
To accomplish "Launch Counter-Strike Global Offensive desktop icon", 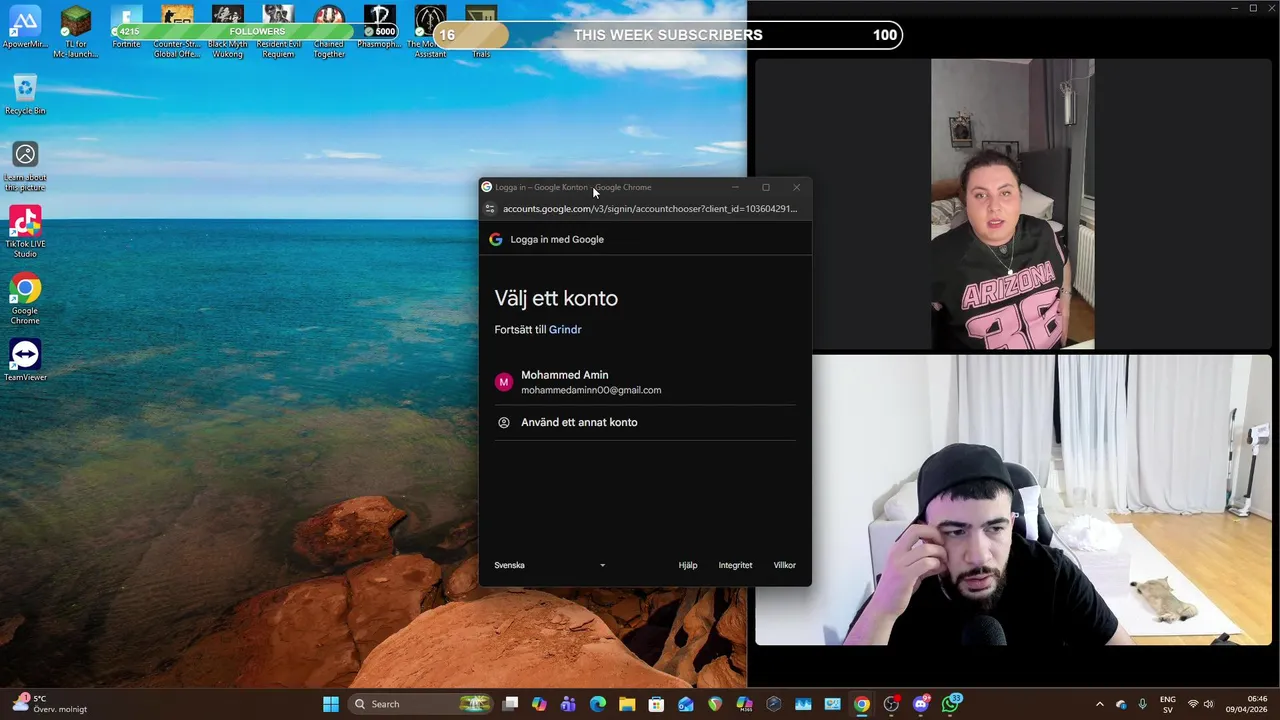I will coord(177,32).
